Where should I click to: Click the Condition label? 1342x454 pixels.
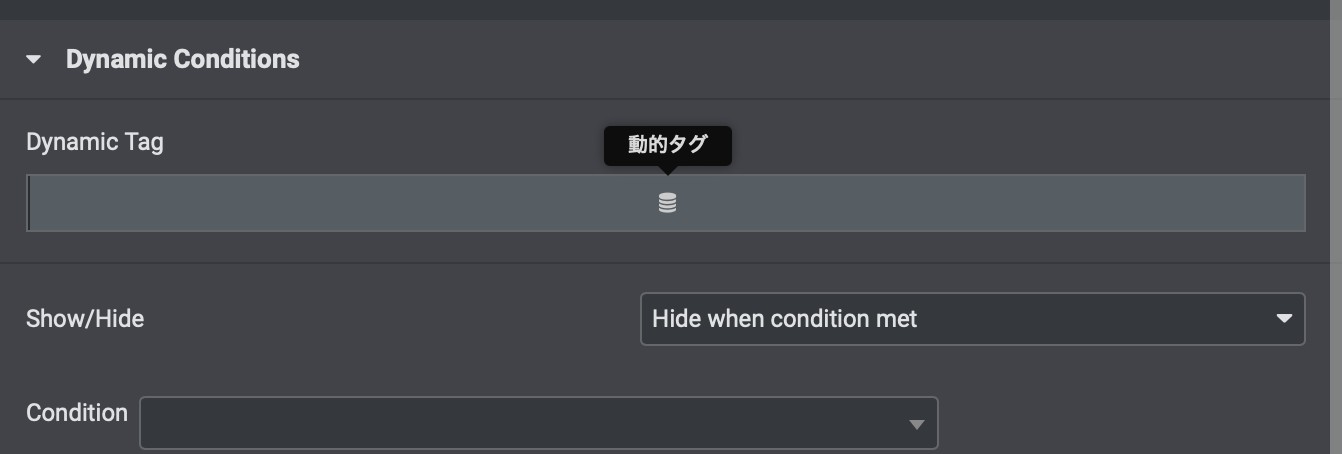(x=77, y=413)
